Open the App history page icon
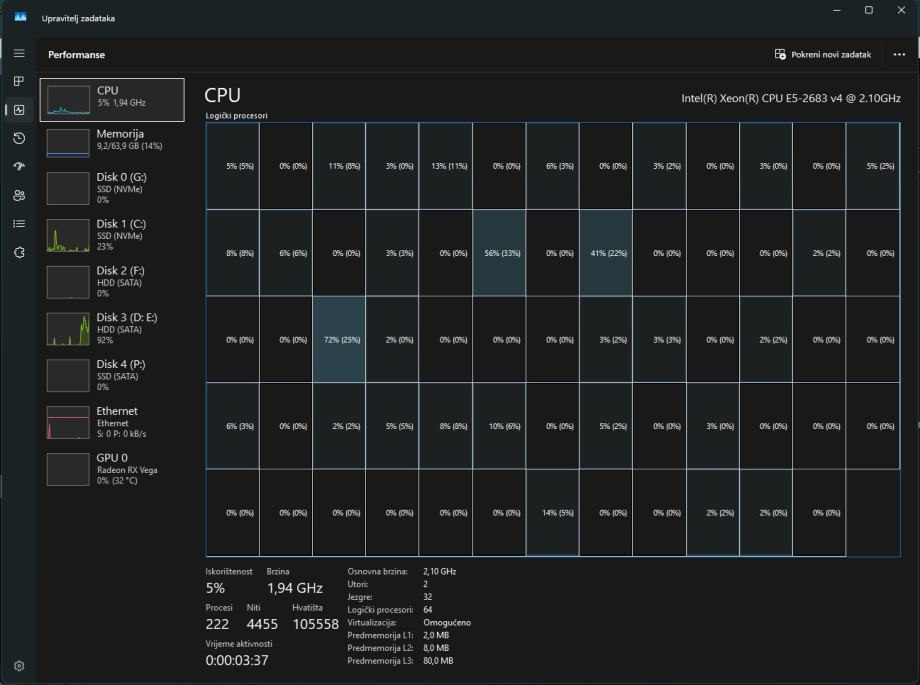 (19, 138)
